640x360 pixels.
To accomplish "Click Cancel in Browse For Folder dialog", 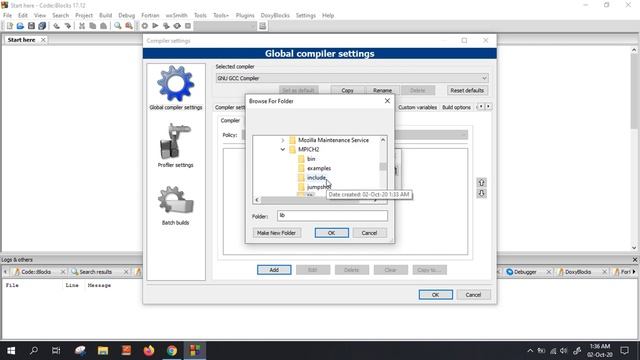I will pos(369,233).
